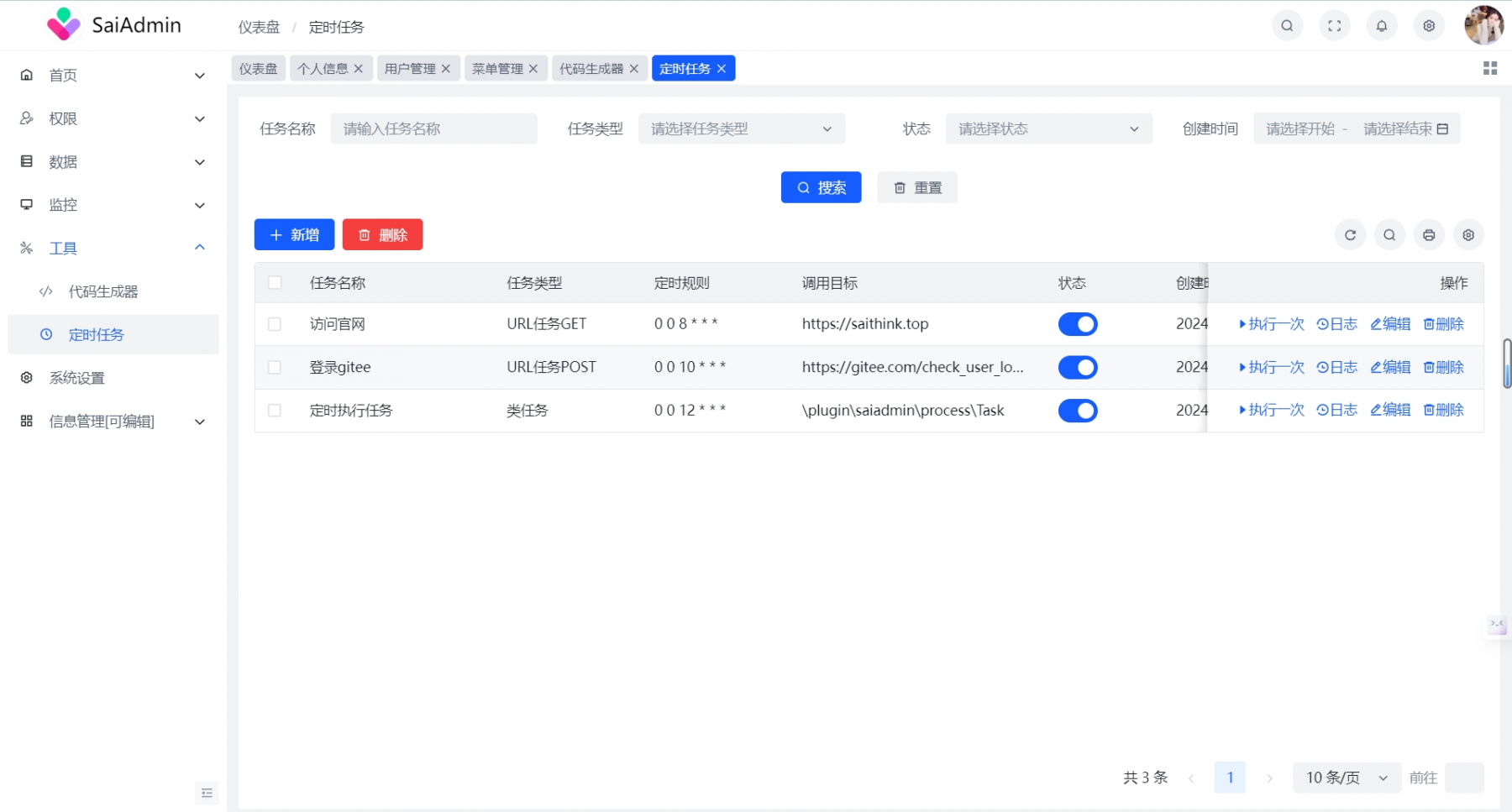Expand the 数据 sidebar menu

point(113,162)
